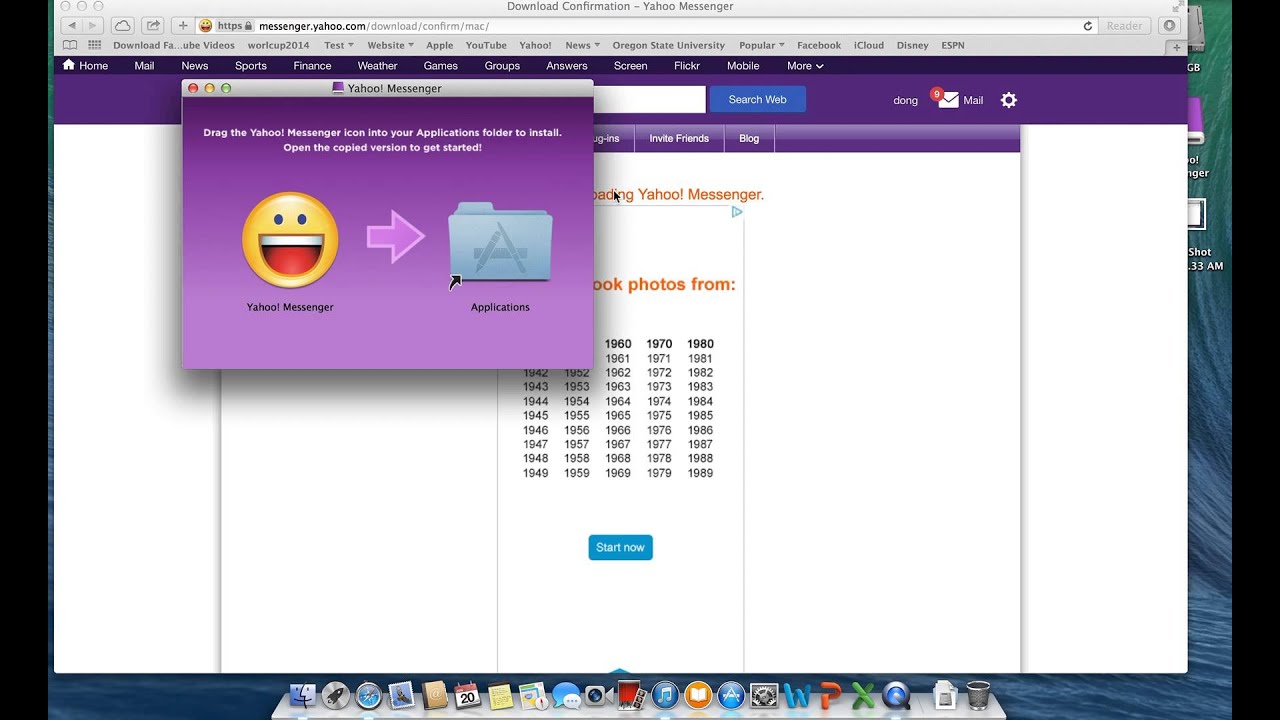Show the Reading List bookmarks book icon
This screenshot has width=1280, height=720.
click(x=69, y=45)
